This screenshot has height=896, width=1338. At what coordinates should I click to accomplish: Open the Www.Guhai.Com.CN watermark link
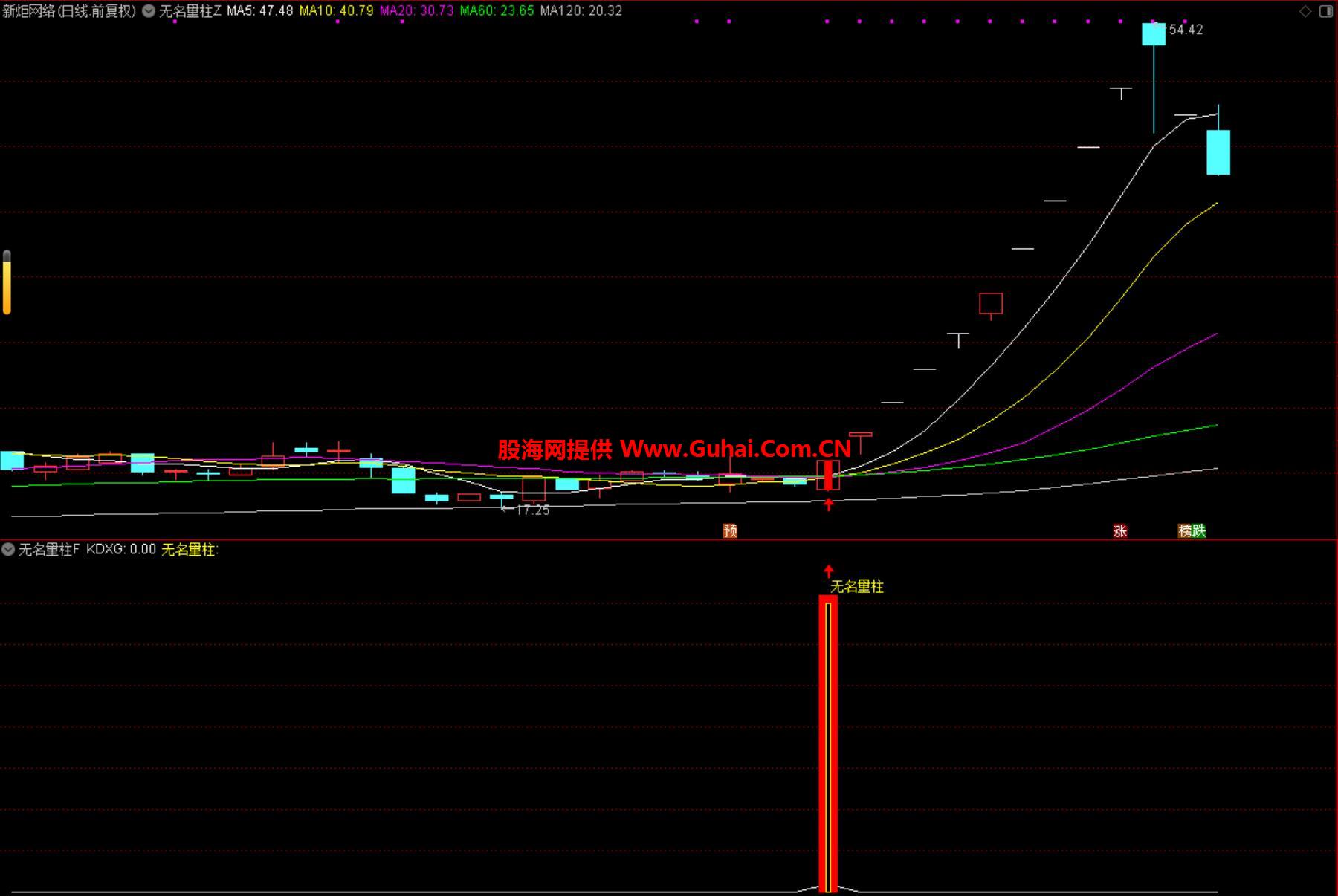[x=735, y=449]
